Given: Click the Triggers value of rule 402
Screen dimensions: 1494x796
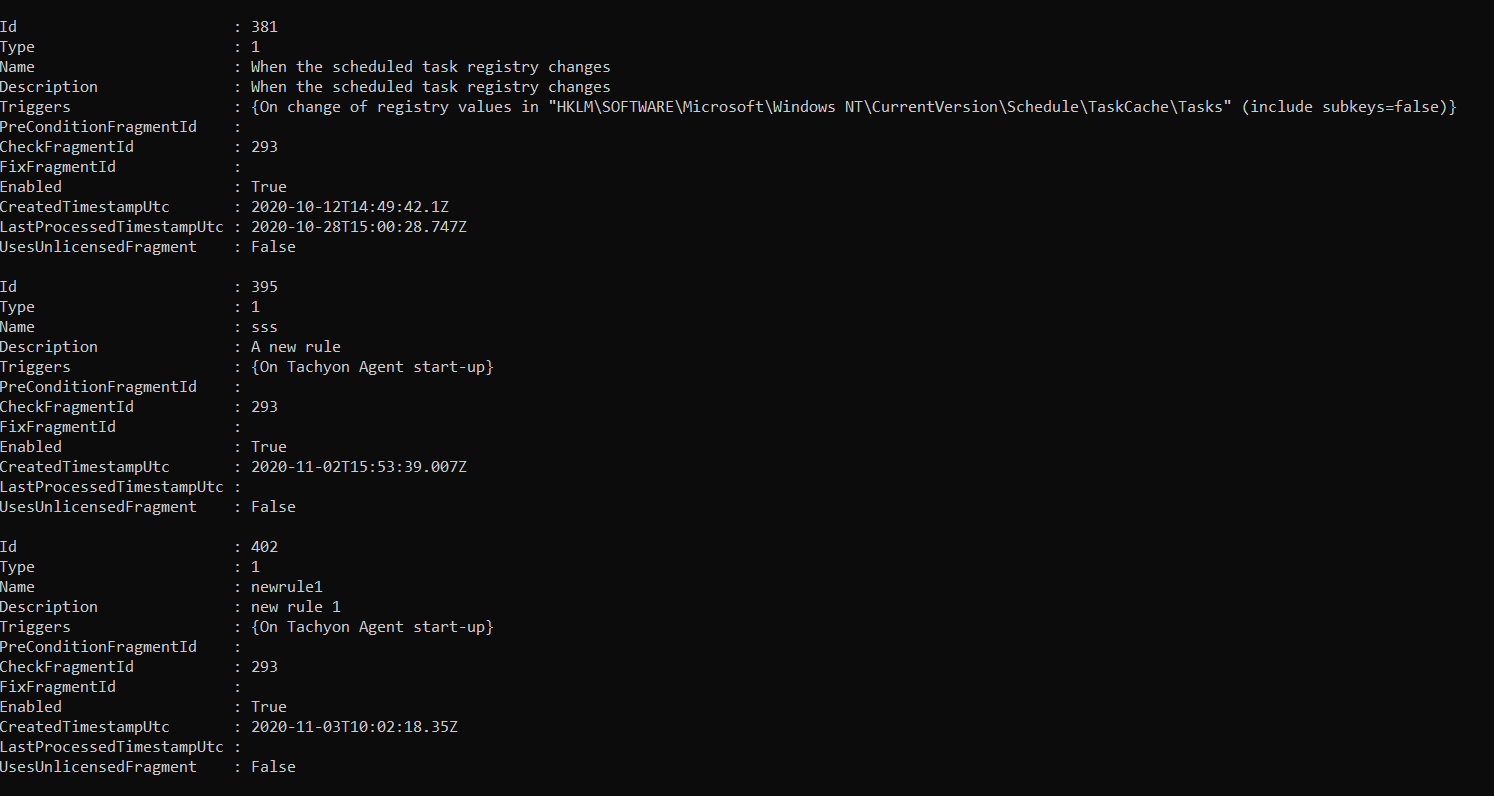Looking at the screenshot, I should (x=372, y=627).
